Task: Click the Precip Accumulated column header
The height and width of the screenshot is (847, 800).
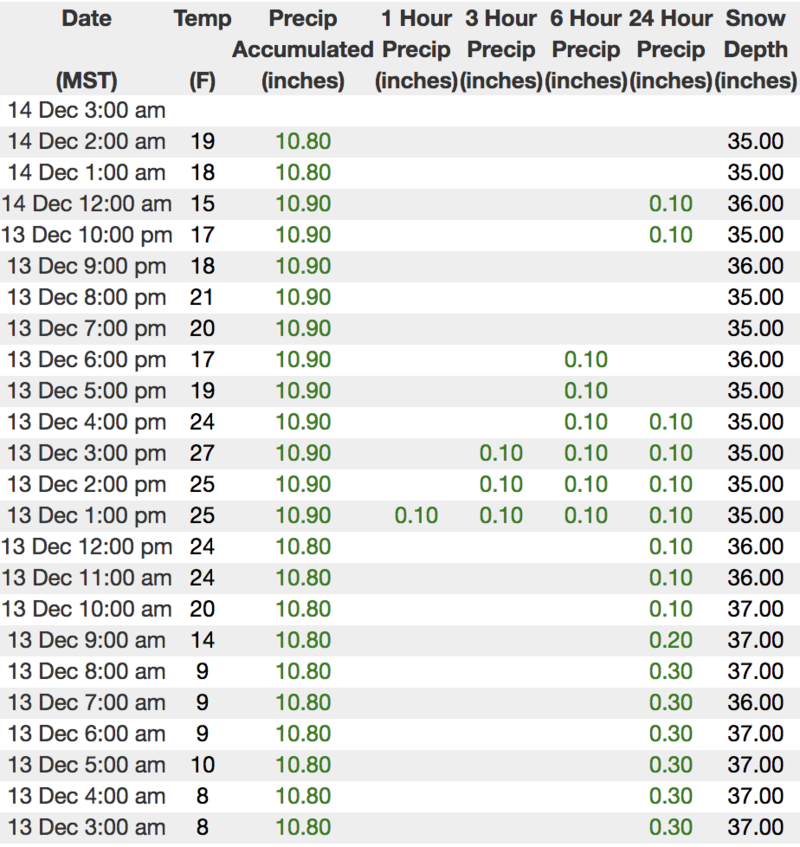Action: click(x=302, y=49)
